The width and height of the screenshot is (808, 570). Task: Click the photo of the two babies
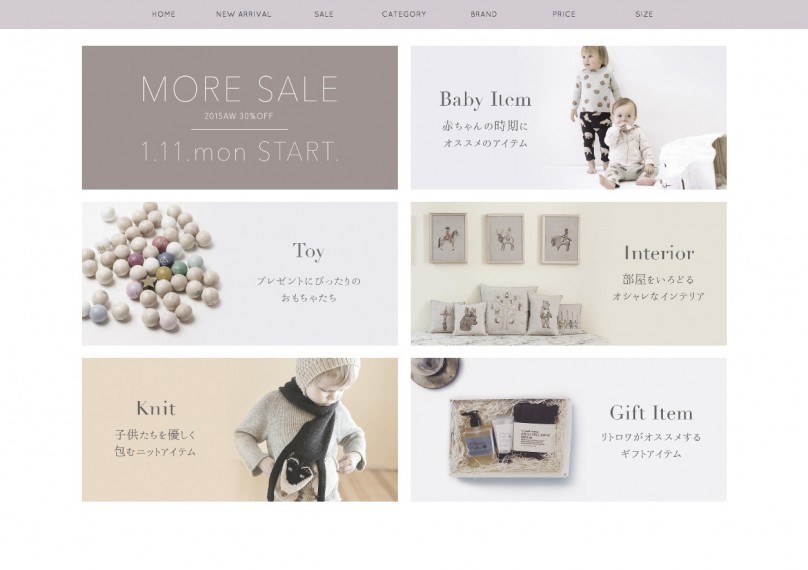[613, 118]
